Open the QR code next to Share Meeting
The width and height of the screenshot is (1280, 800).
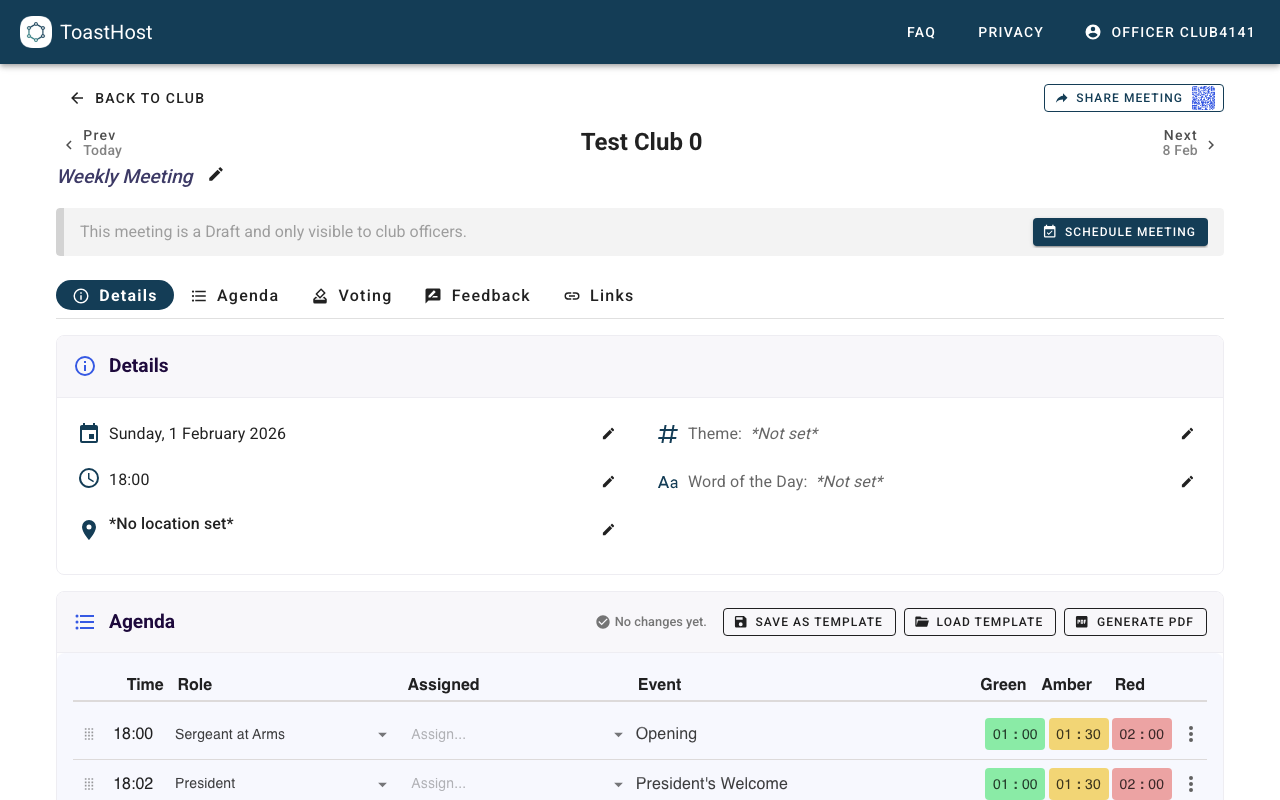1203,98
